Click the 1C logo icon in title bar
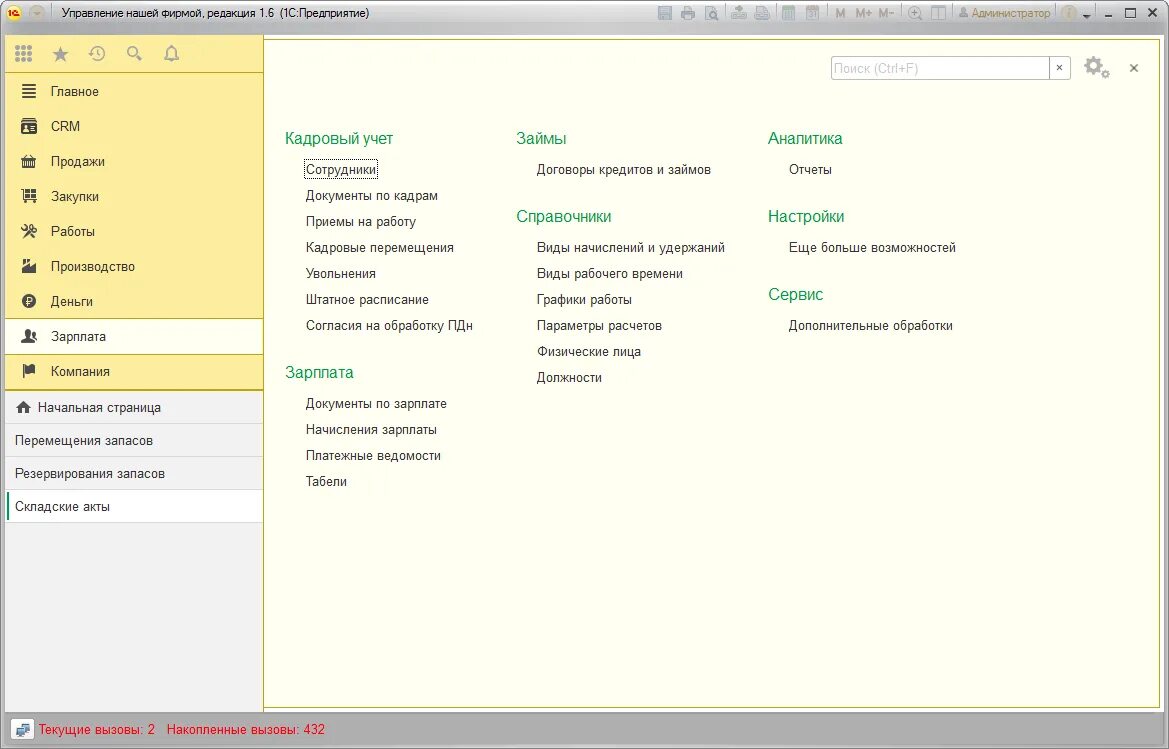 (x=13, y=13)
